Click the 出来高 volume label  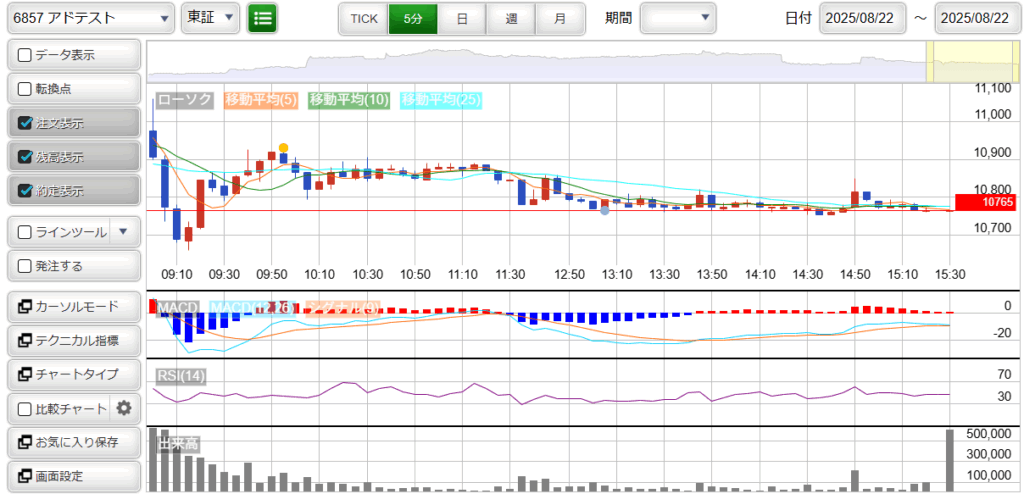pos(178,444)
